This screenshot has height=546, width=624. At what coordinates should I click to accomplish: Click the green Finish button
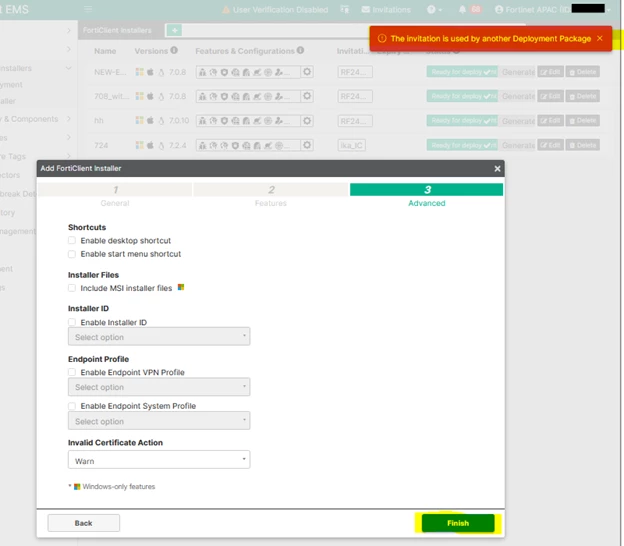[x=458, y=523]
